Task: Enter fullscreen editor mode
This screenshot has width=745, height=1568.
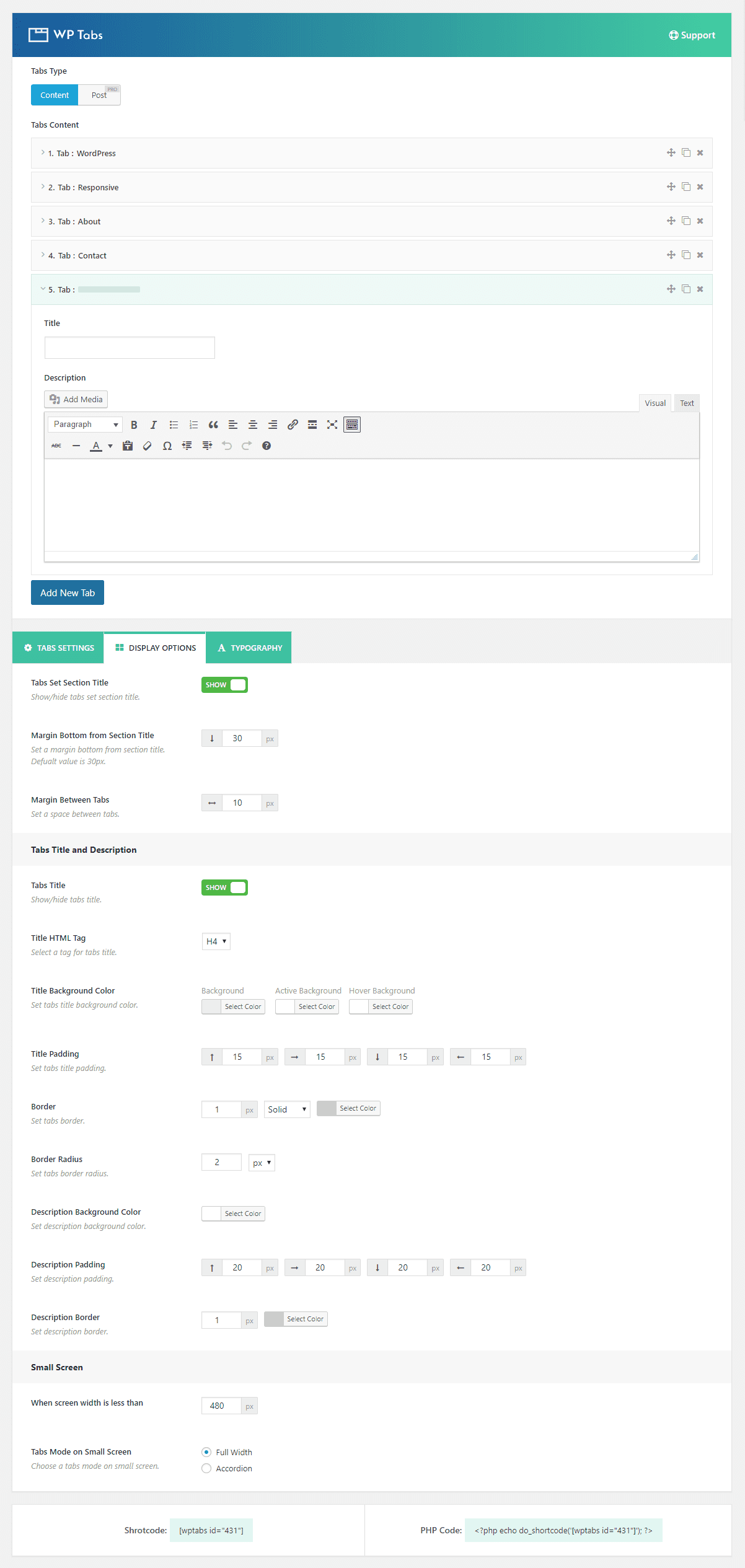Action: pyautogui.click(x=332, y=425)
